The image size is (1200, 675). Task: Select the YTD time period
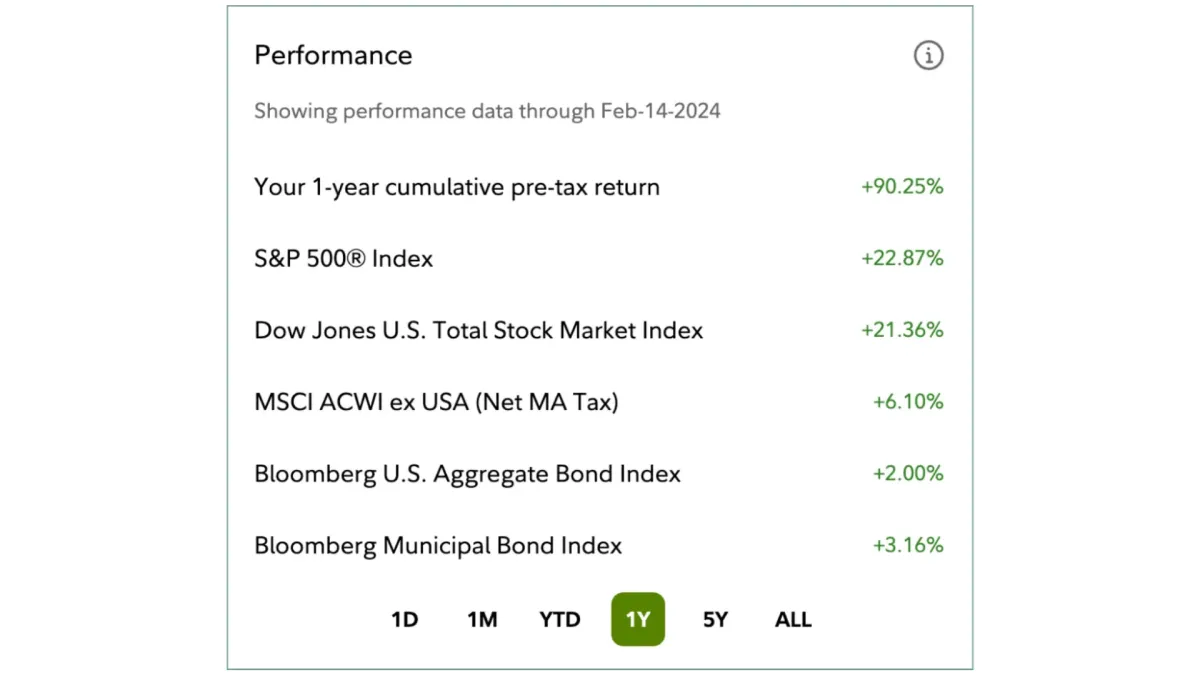pyautogui.click(x=559, y=619)
